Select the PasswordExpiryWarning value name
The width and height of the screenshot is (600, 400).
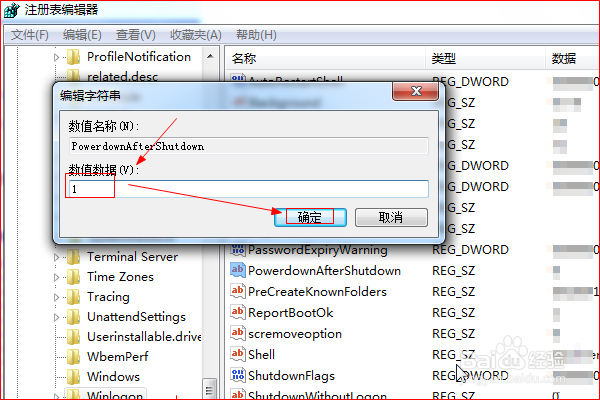(318, 250)
